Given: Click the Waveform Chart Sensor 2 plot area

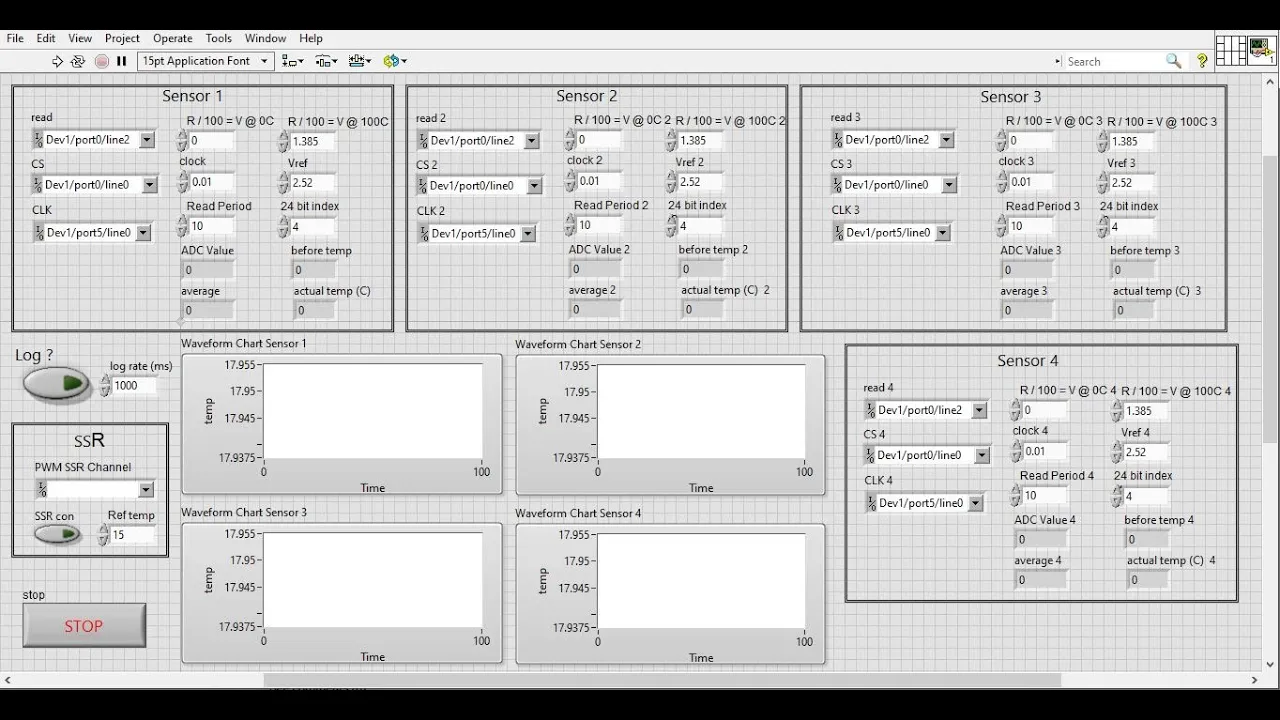Looking at the screenshot, I should (x=701, y=412).
